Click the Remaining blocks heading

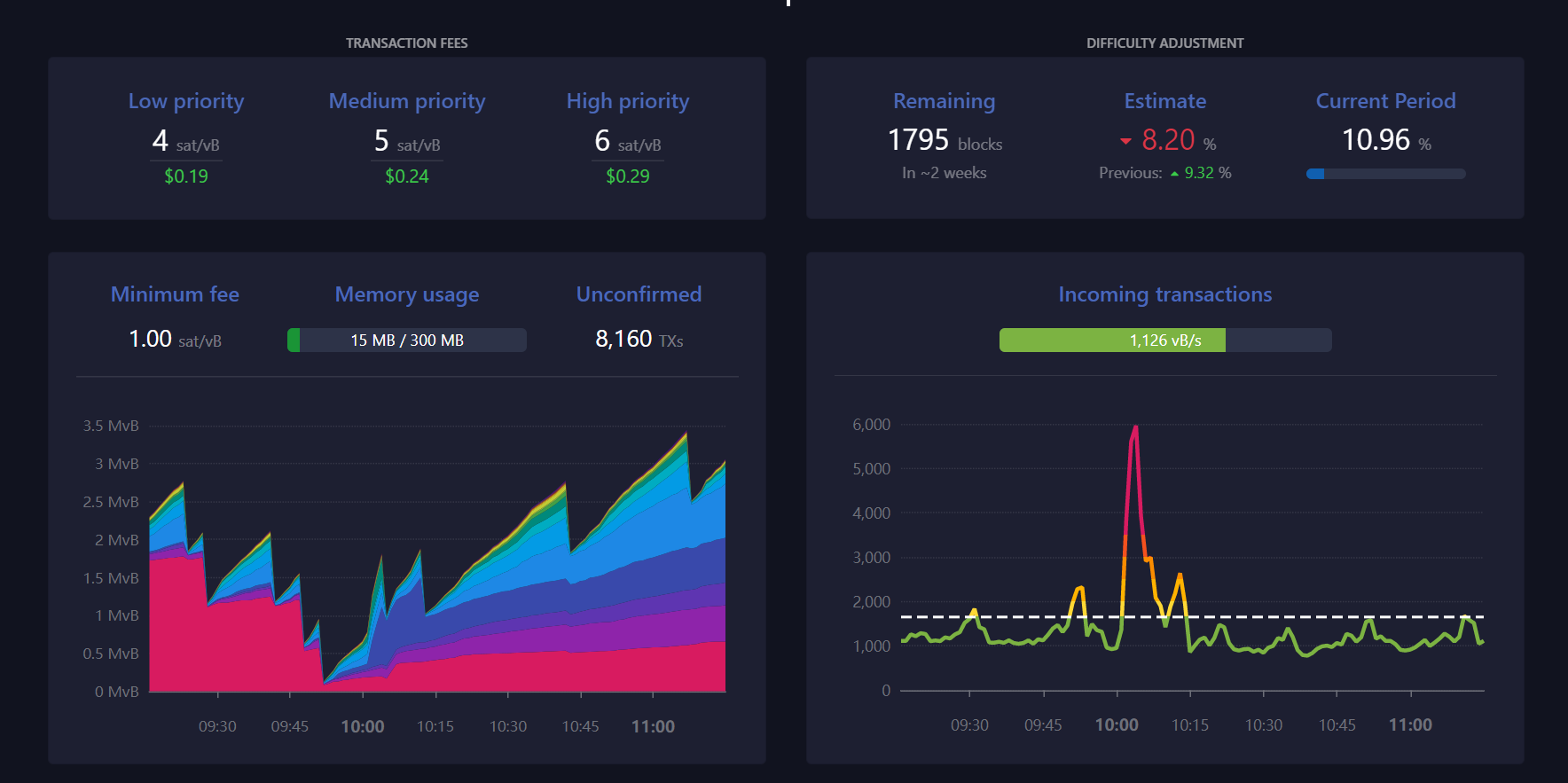pos(945,101)
